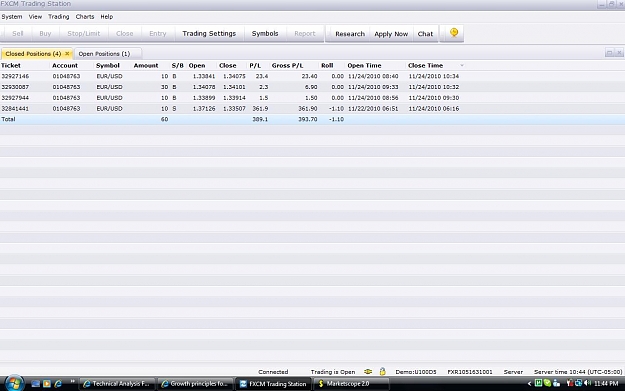Viewport: 625px width, 391px height.
Task: Click the network tray icon
Action: click(578, 383)
